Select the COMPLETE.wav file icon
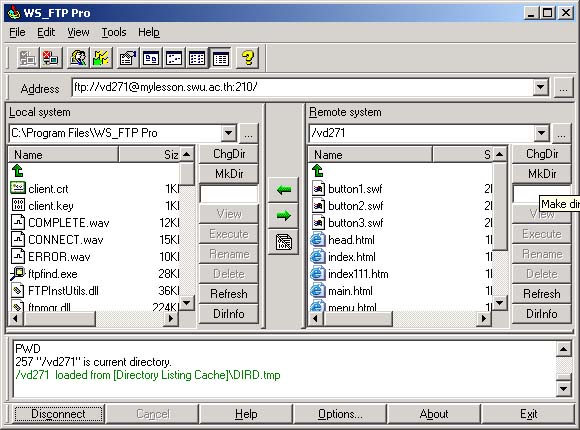The image size is (580, 430). (18, 222)
